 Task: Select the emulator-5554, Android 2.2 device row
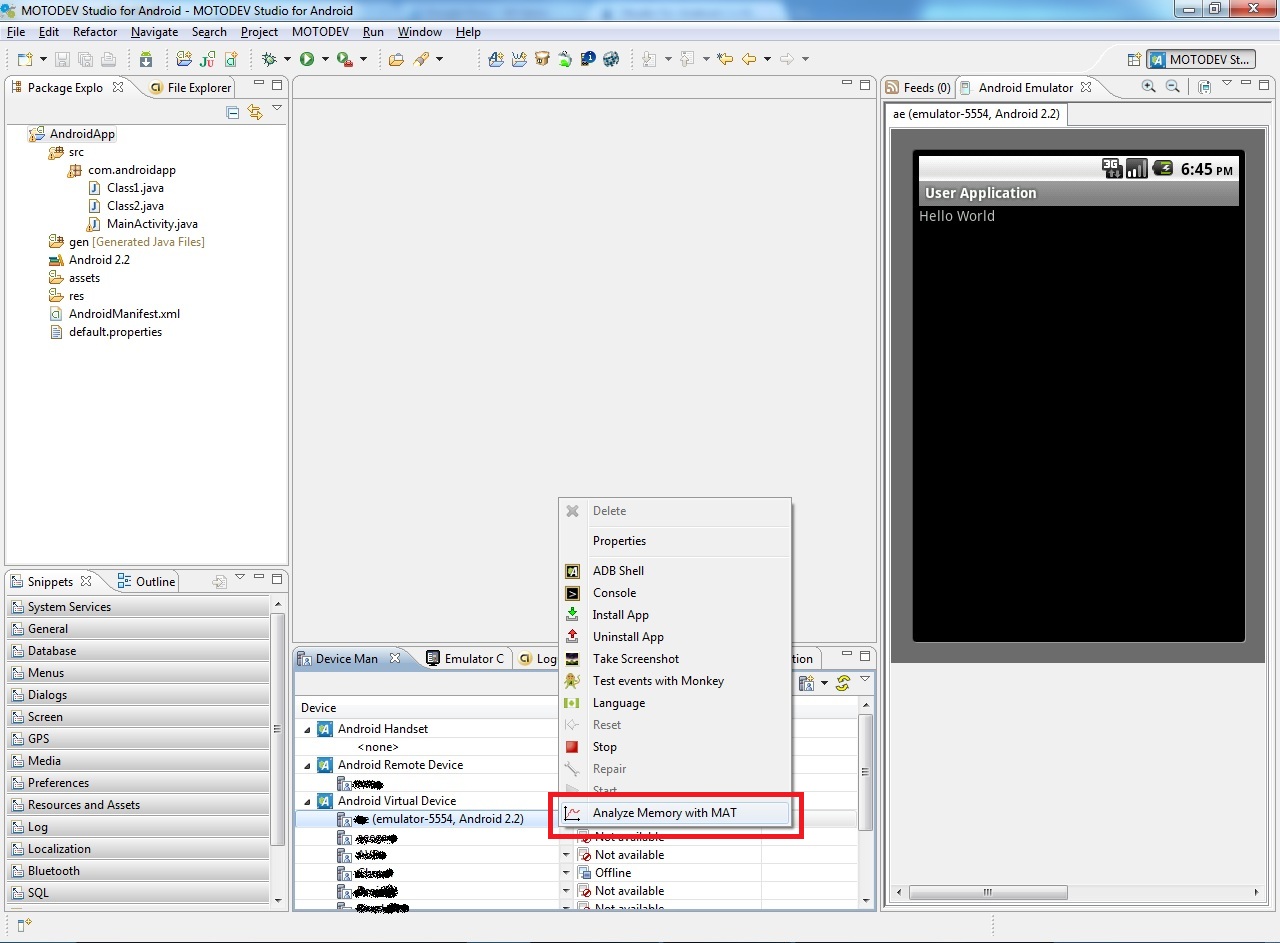click(428, 819)
